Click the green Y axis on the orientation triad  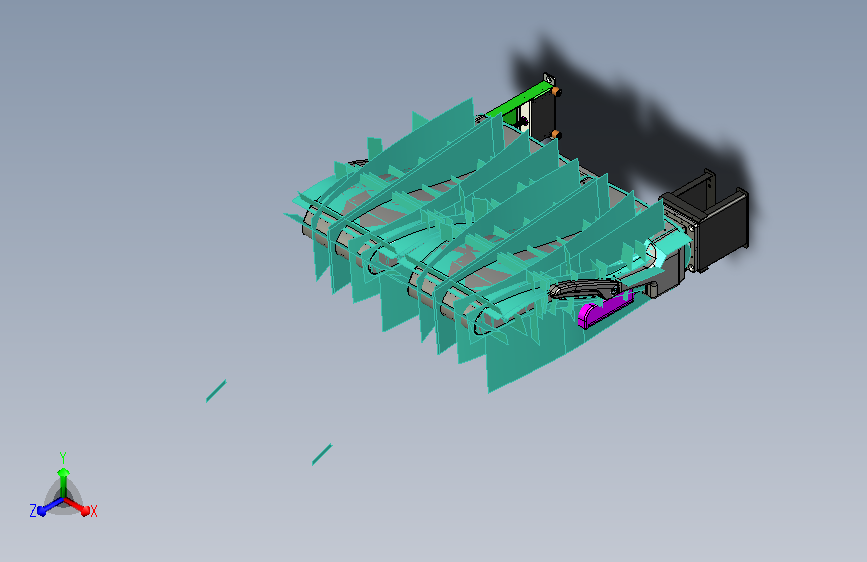click(64, 483)
